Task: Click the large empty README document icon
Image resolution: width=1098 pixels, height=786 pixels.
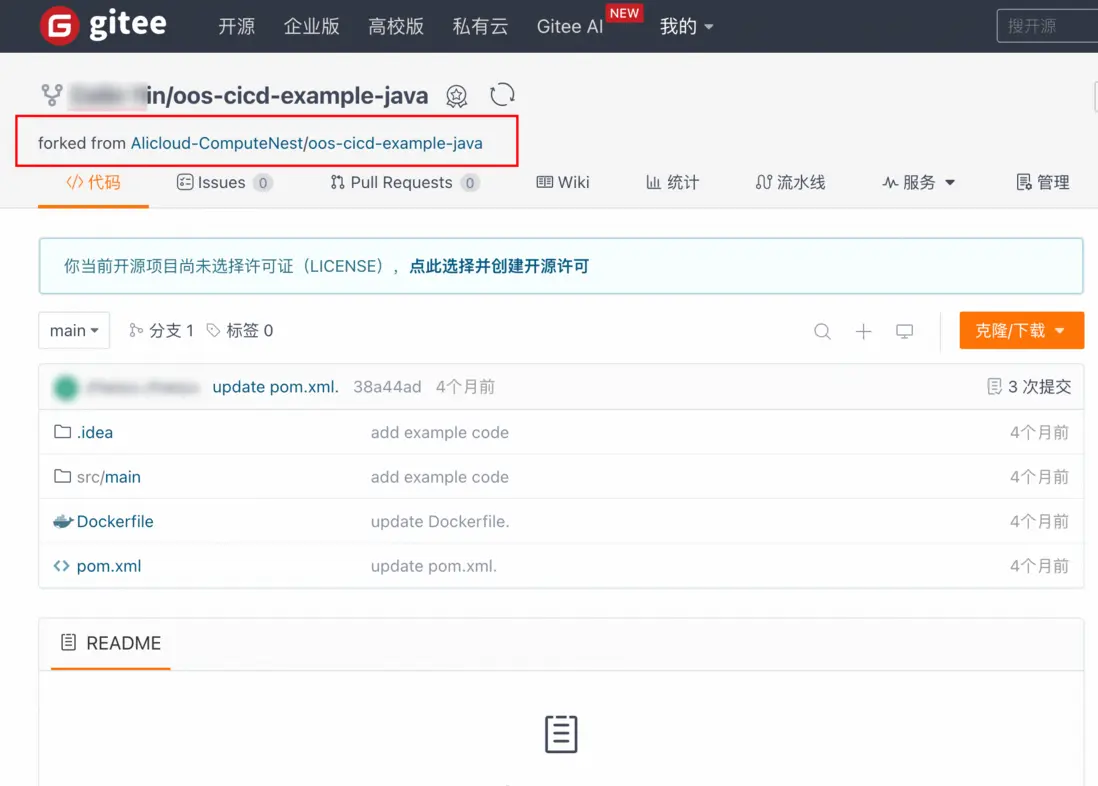Action: pos(561,734)
